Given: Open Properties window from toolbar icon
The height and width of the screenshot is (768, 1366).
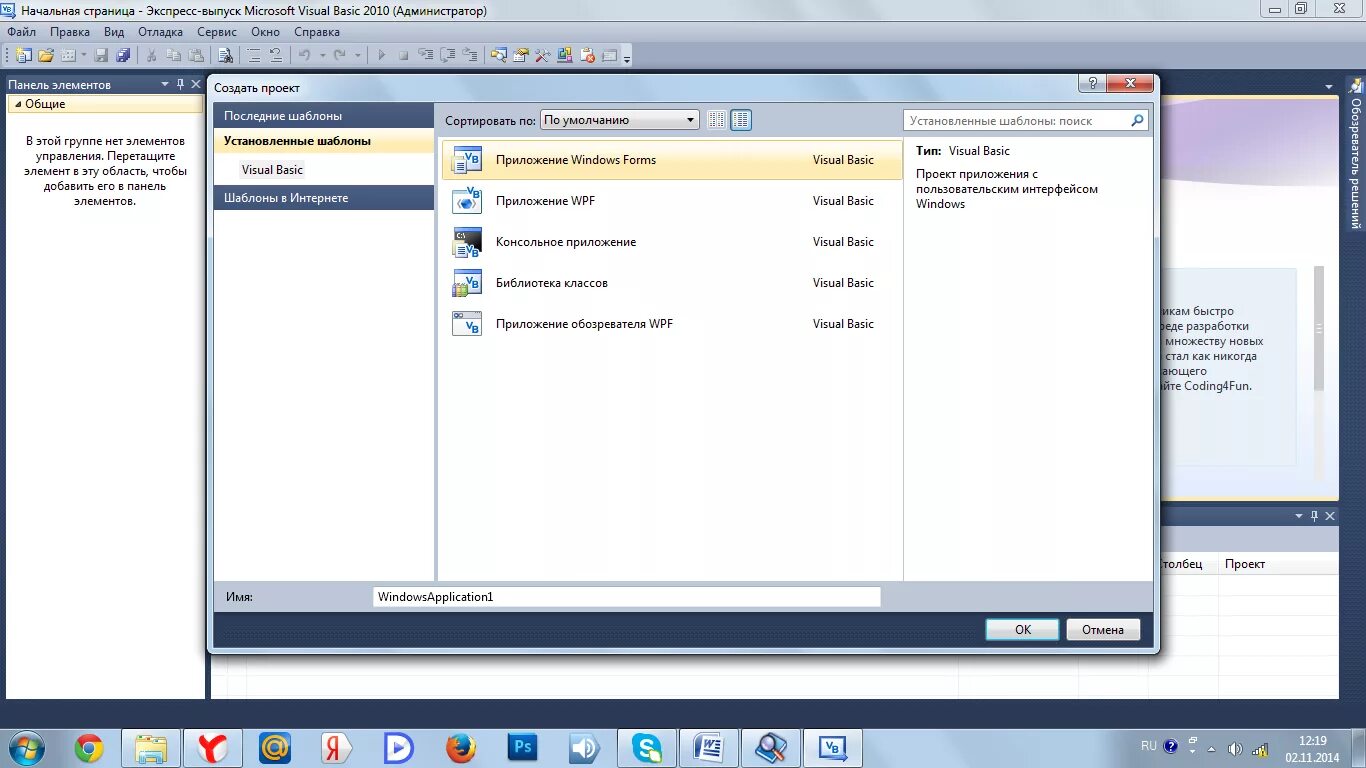Looking at the screenshot, I should click(x=520, y=55).
